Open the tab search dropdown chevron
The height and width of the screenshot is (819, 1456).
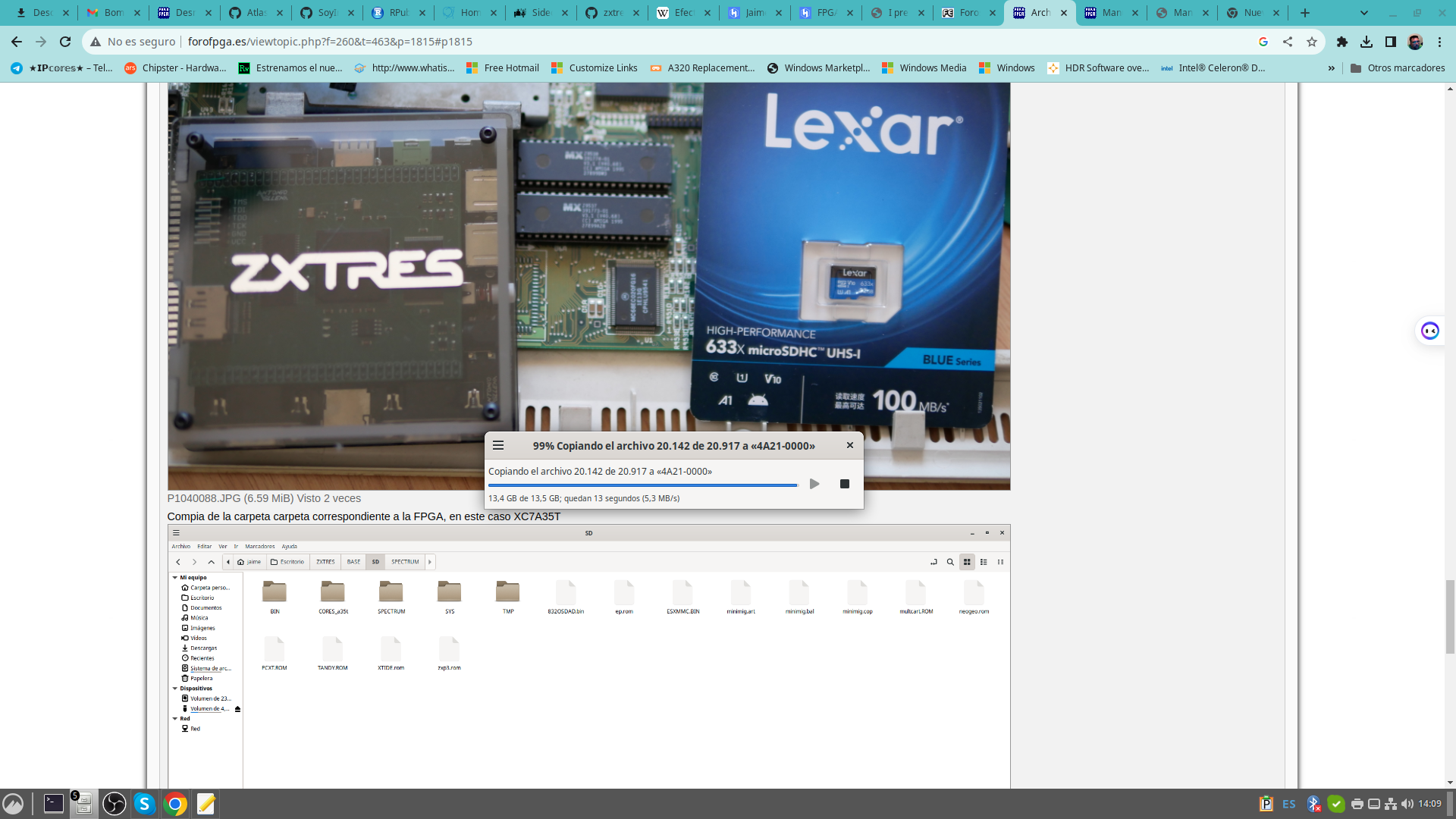coord(1364,13)
